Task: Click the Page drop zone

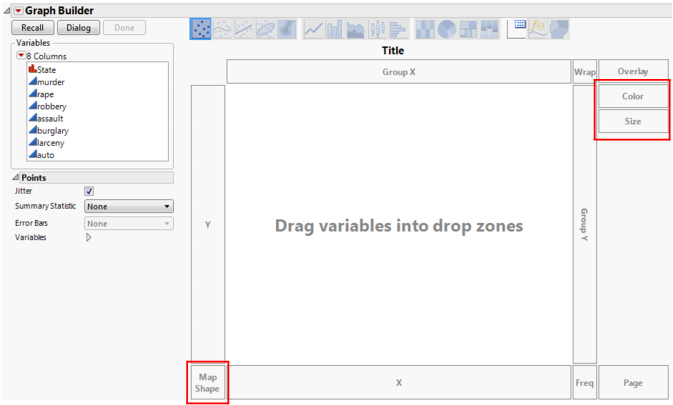Action: (633, 383)
